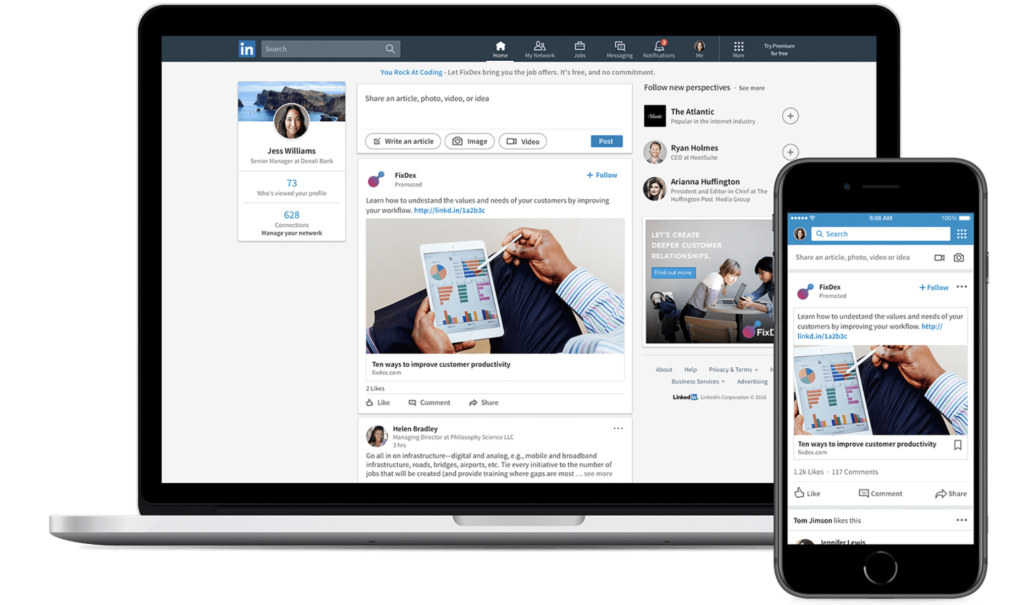
Task: Toggle the bookmark on the mobile FixDex post
Action: click(x=957, y=445)
